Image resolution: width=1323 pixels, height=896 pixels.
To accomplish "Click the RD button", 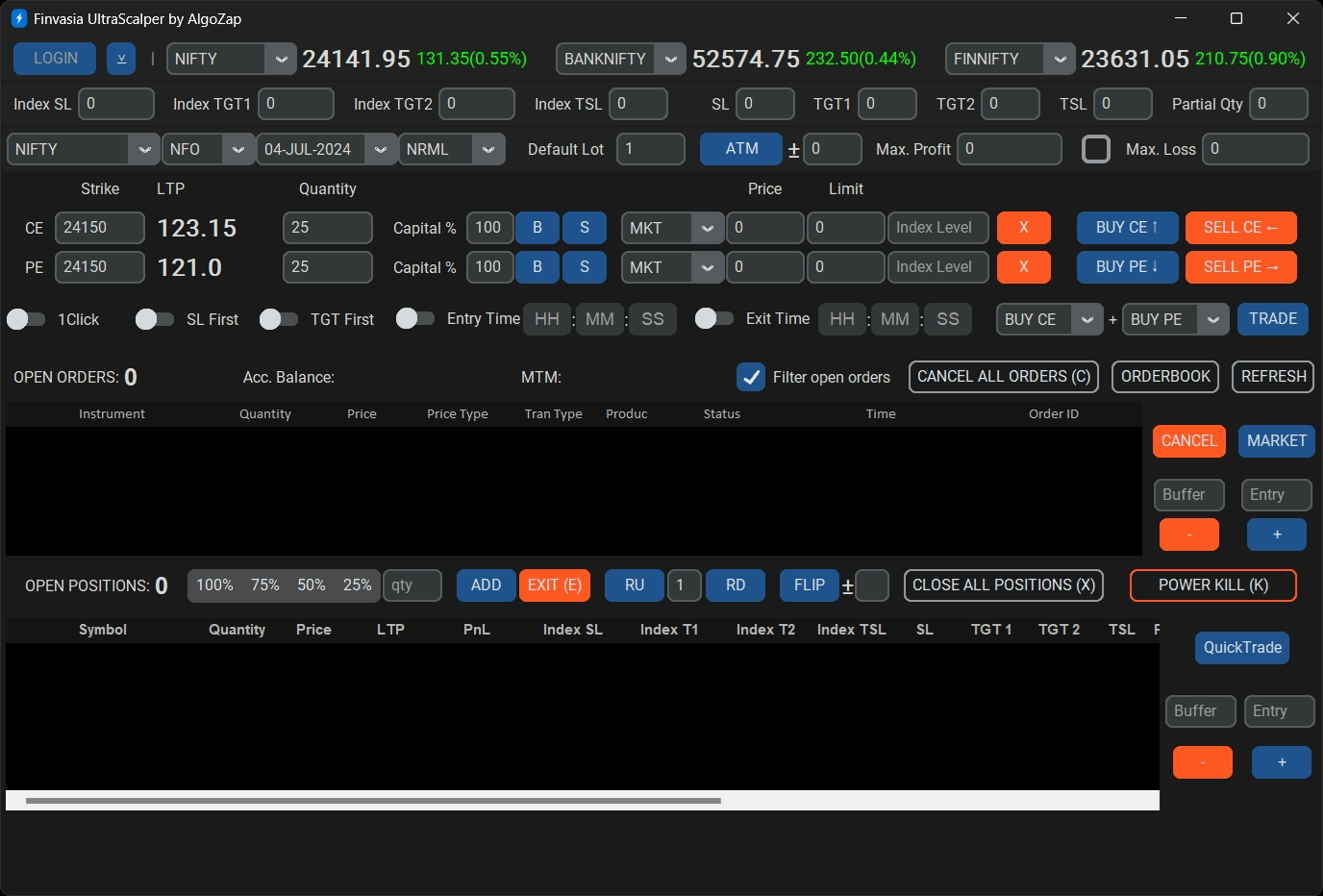I will pyautogui.click(x=736, y=585).
